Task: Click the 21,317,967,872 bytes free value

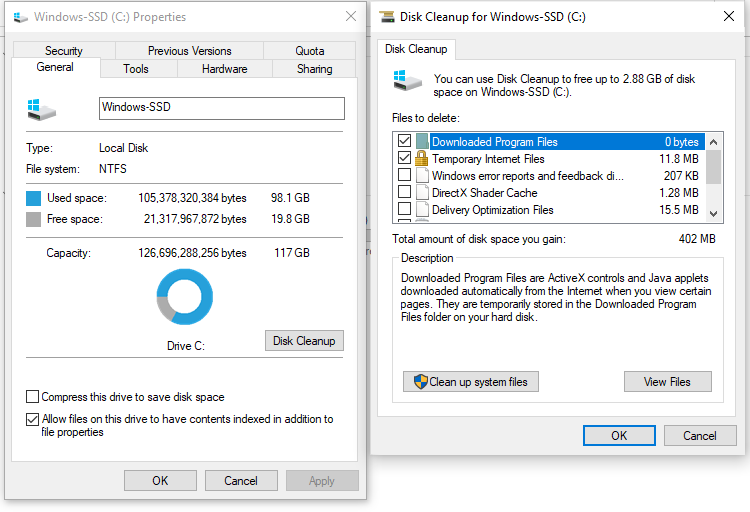Action: pos(195,219)
